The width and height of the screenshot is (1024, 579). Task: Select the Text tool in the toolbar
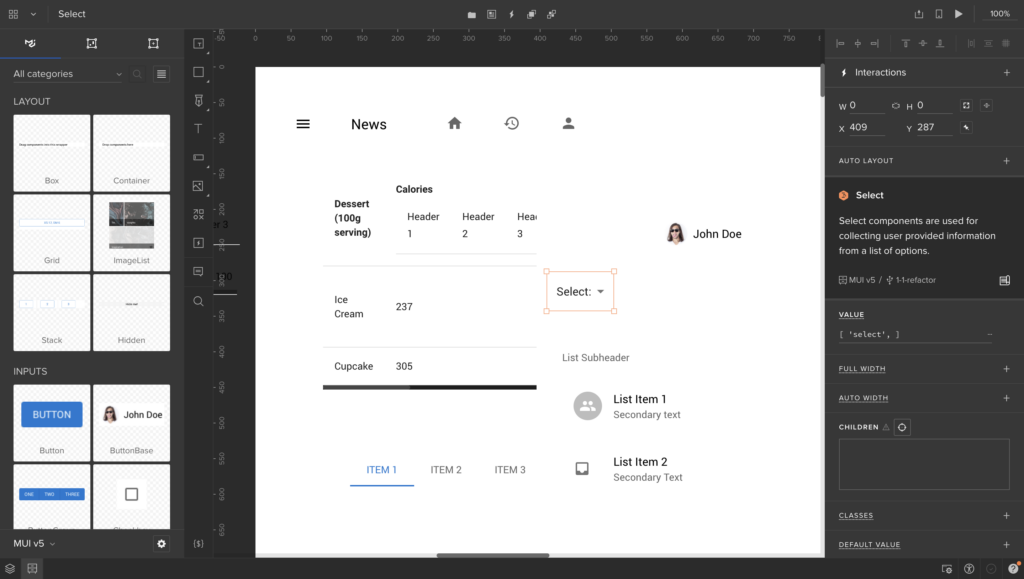click(198, 129)
